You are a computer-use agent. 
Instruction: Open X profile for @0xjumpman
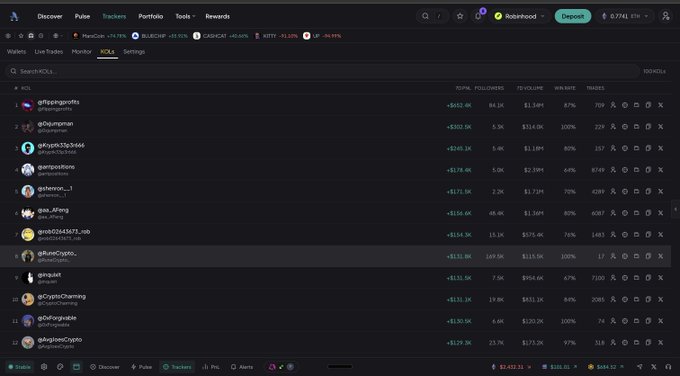click(660, 127)
